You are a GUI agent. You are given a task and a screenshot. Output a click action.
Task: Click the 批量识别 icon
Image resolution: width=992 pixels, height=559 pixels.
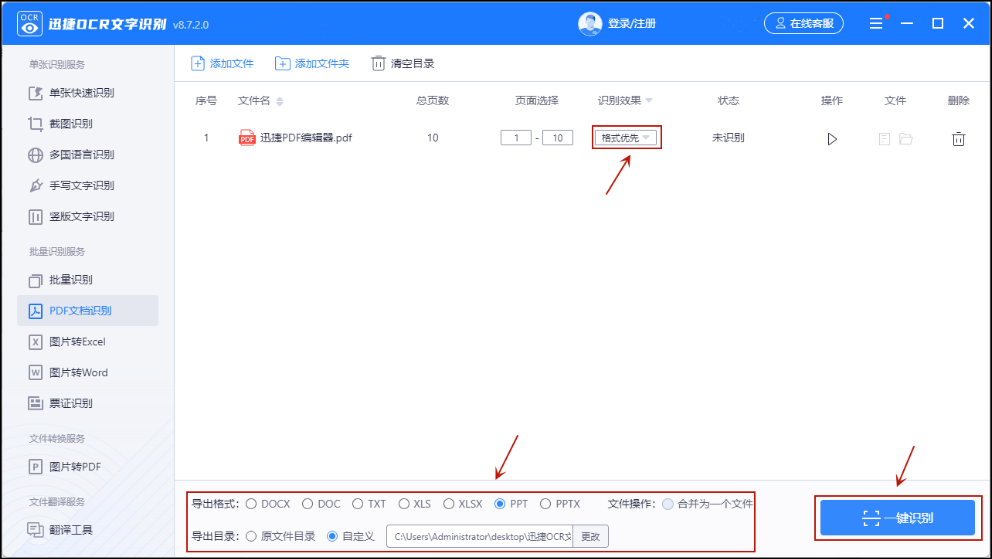(35, 280)
